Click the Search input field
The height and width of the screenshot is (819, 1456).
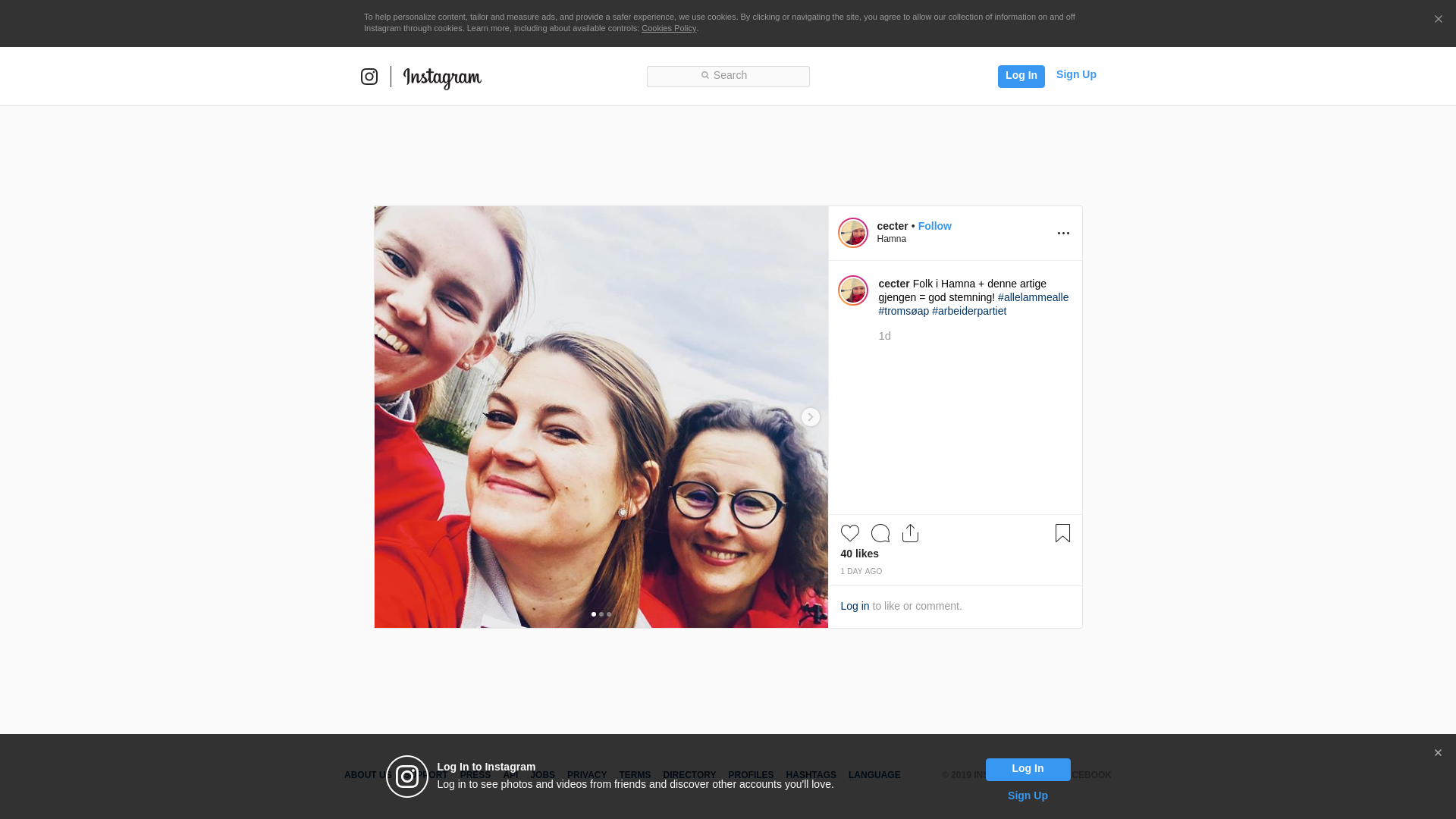tap(728, 76)
